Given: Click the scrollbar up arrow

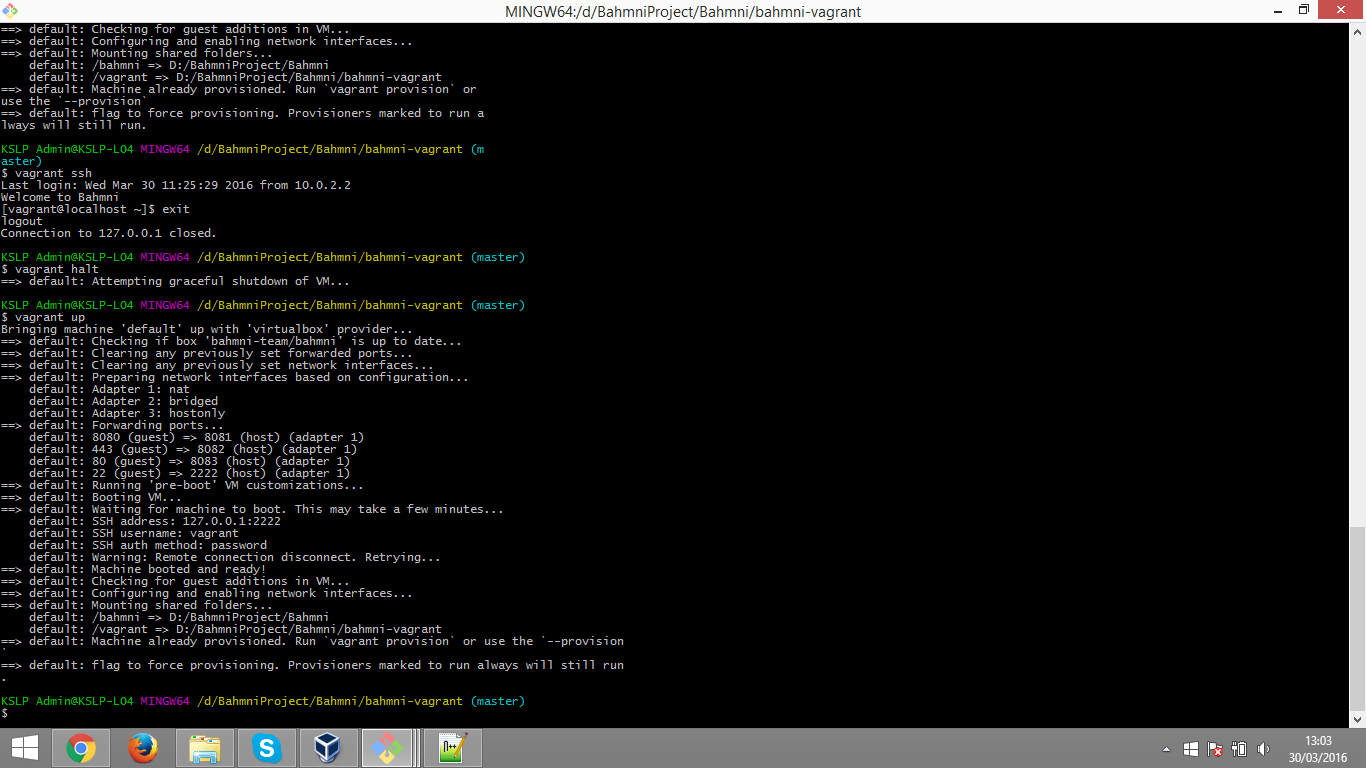Looking at the screenshot, I should (1358, 29).
